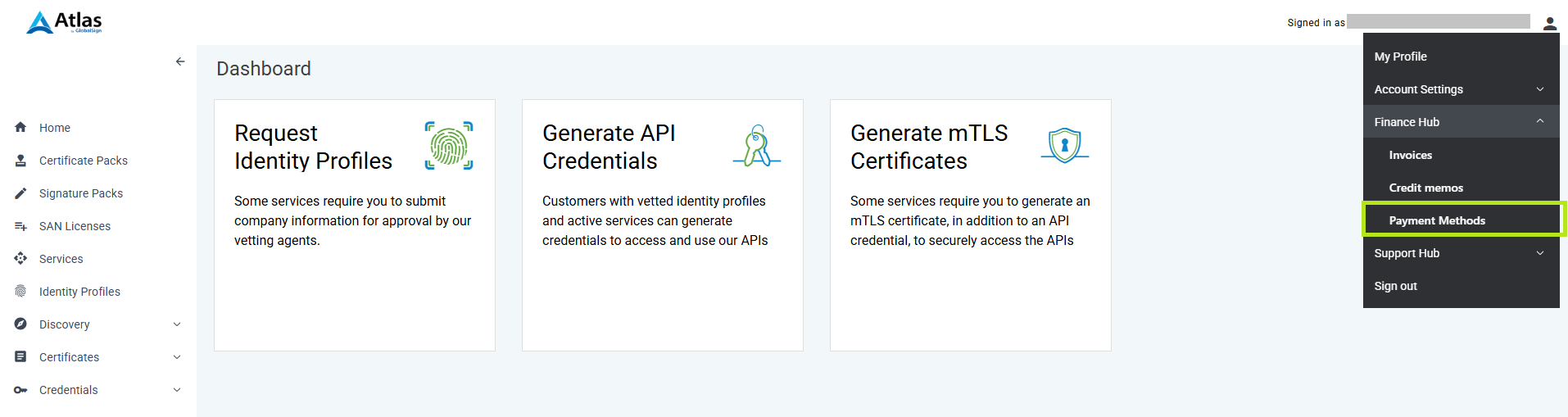Click the Certificate Packs stamp icon
The width and height of the screenshot is (1568, 417).
(x=20, y=160)
